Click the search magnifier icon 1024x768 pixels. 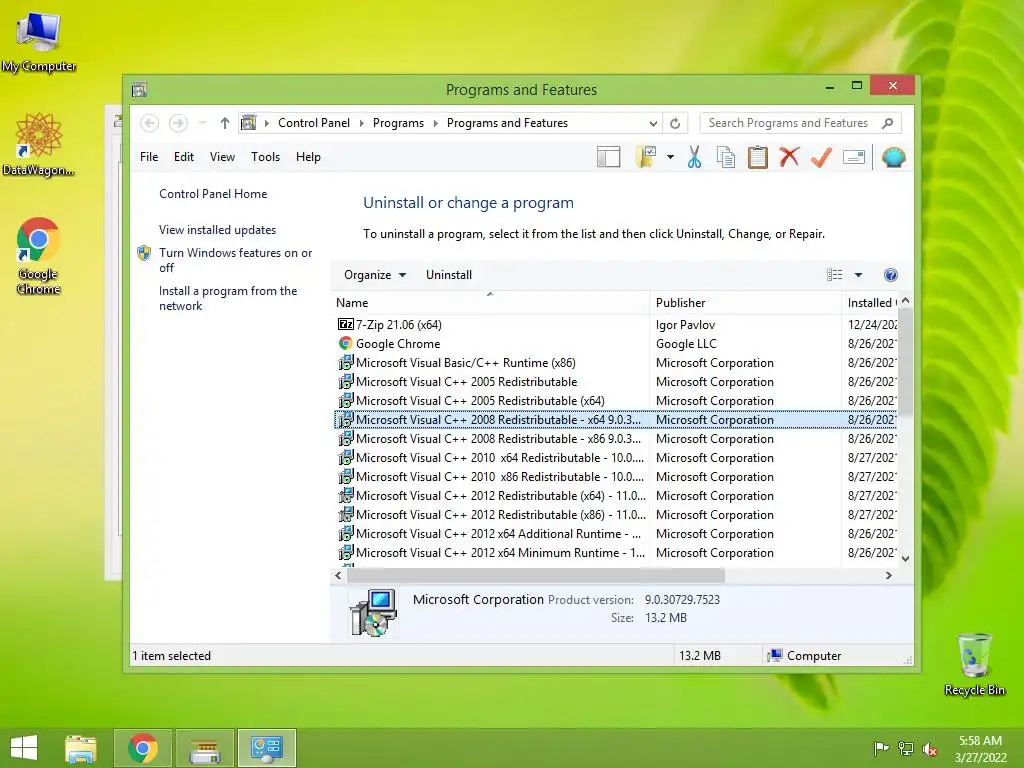(x=888, y=123)
